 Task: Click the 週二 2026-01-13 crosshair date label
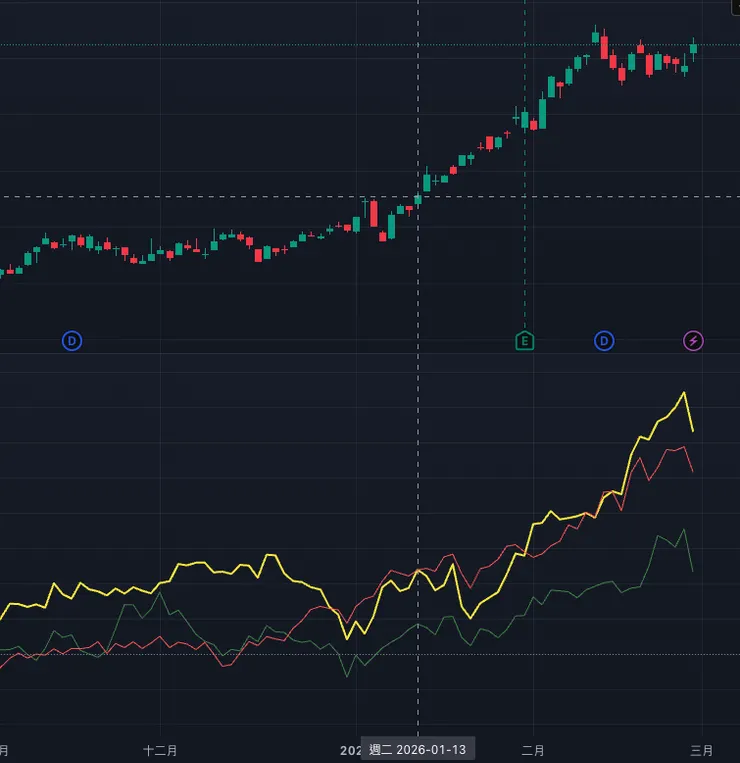click(x=418, y=749)
